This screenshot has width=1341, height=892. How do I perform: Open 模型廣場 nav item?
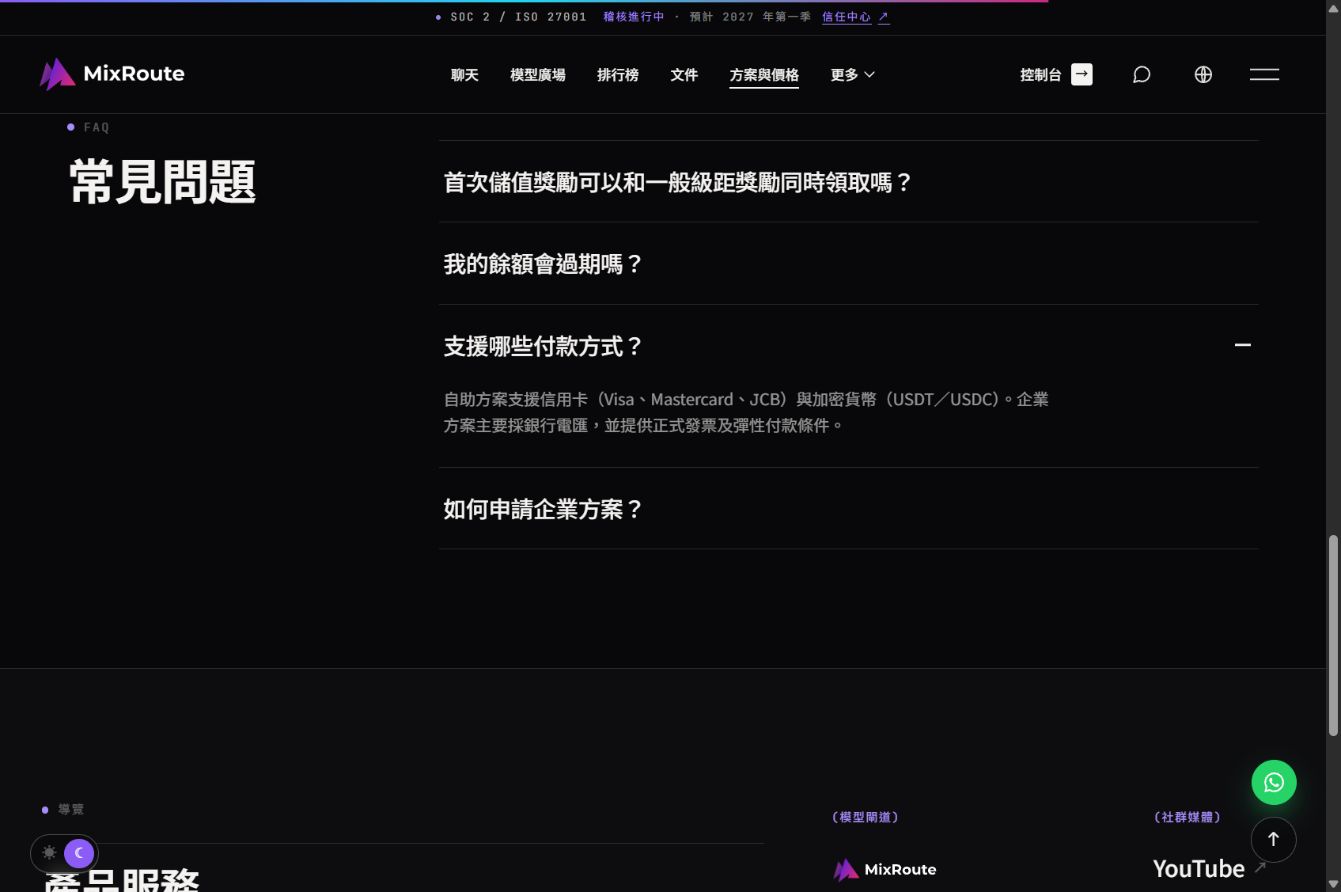click(x=538, y=75)
